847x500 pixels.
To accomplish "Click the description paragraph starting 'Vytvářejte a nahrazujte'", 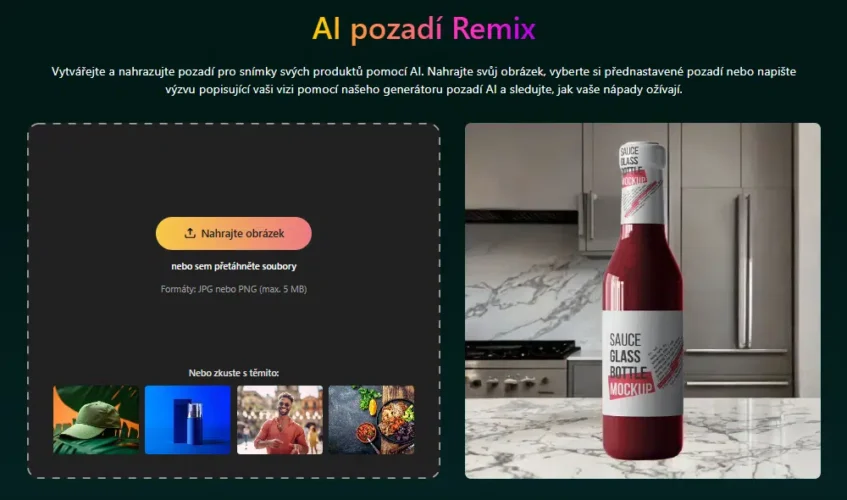I will pos(424,80).
